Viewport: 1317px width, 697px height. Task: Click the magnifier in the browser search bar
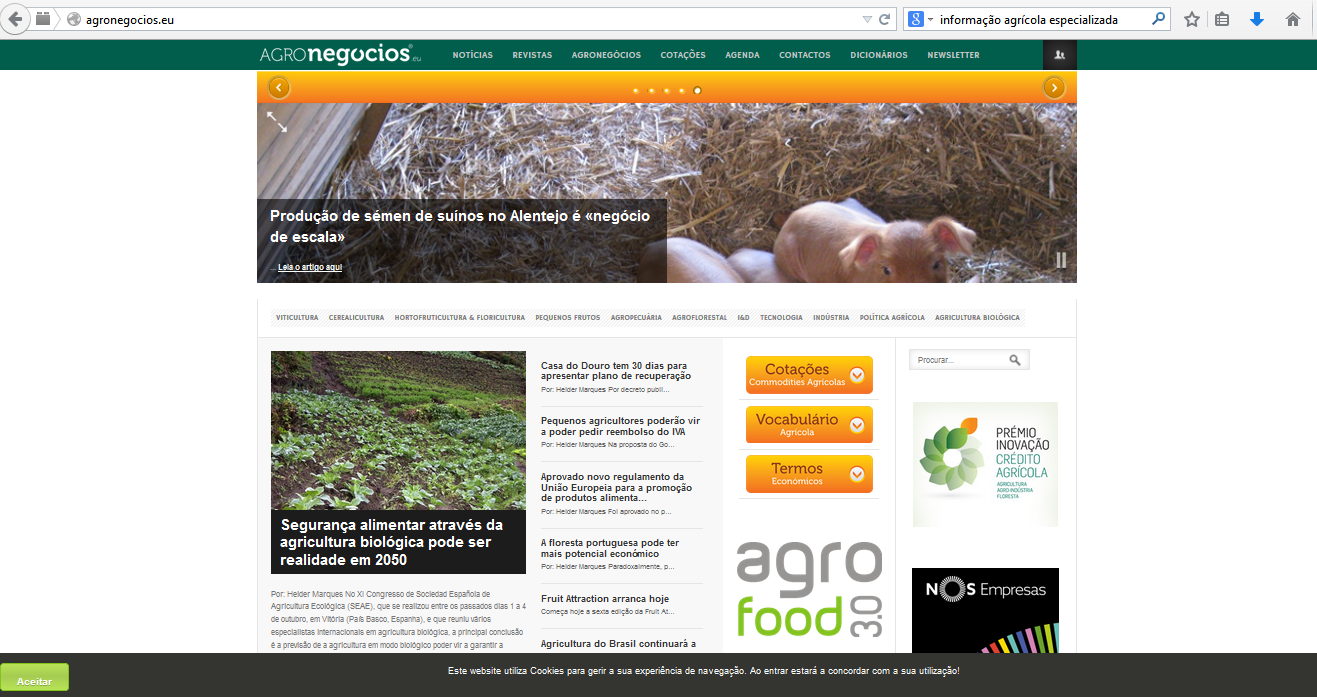[1159, 19]
